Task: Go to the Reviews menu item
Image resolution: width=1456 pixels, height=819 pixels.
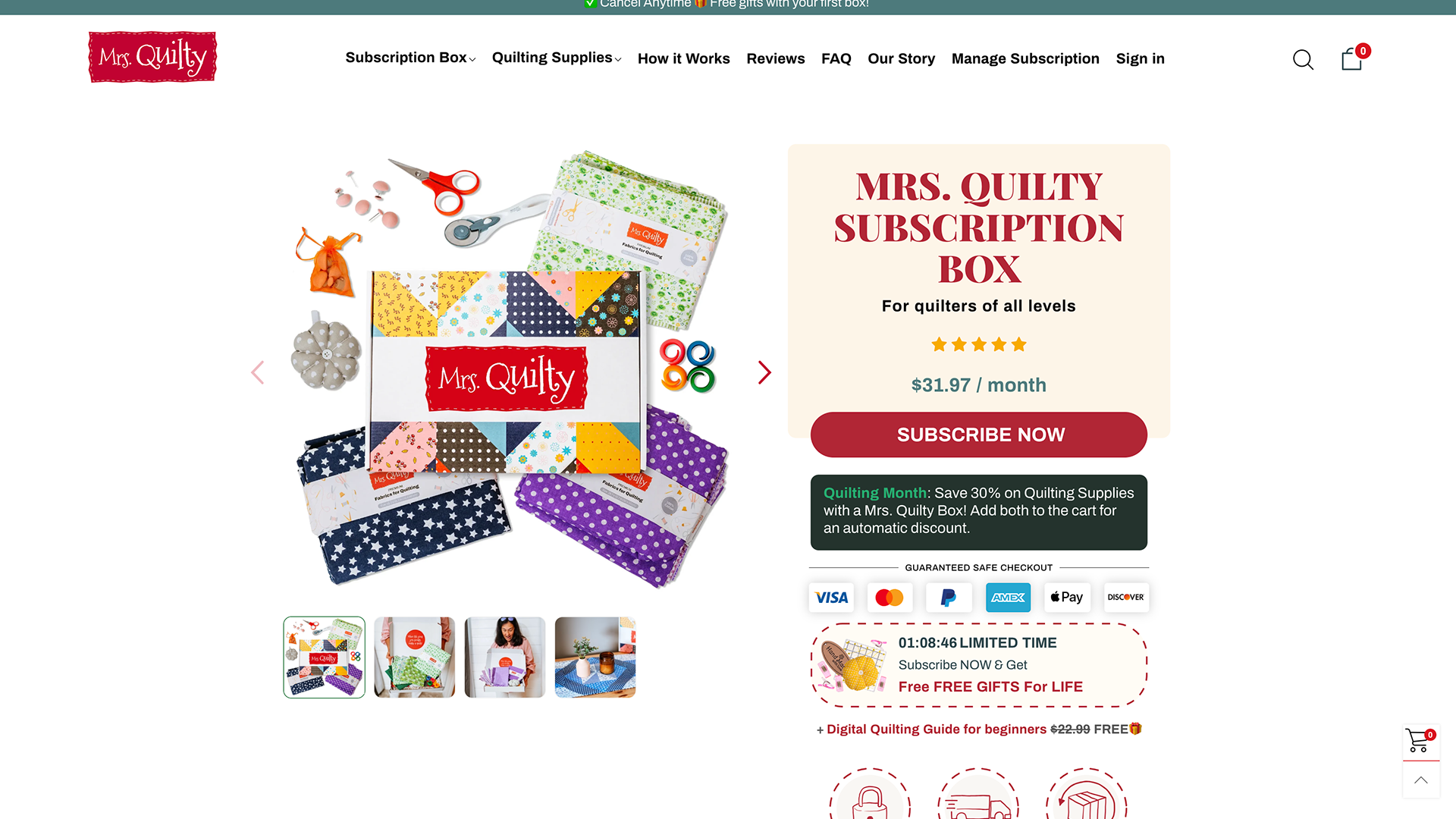Action: [x=775, y=58]
